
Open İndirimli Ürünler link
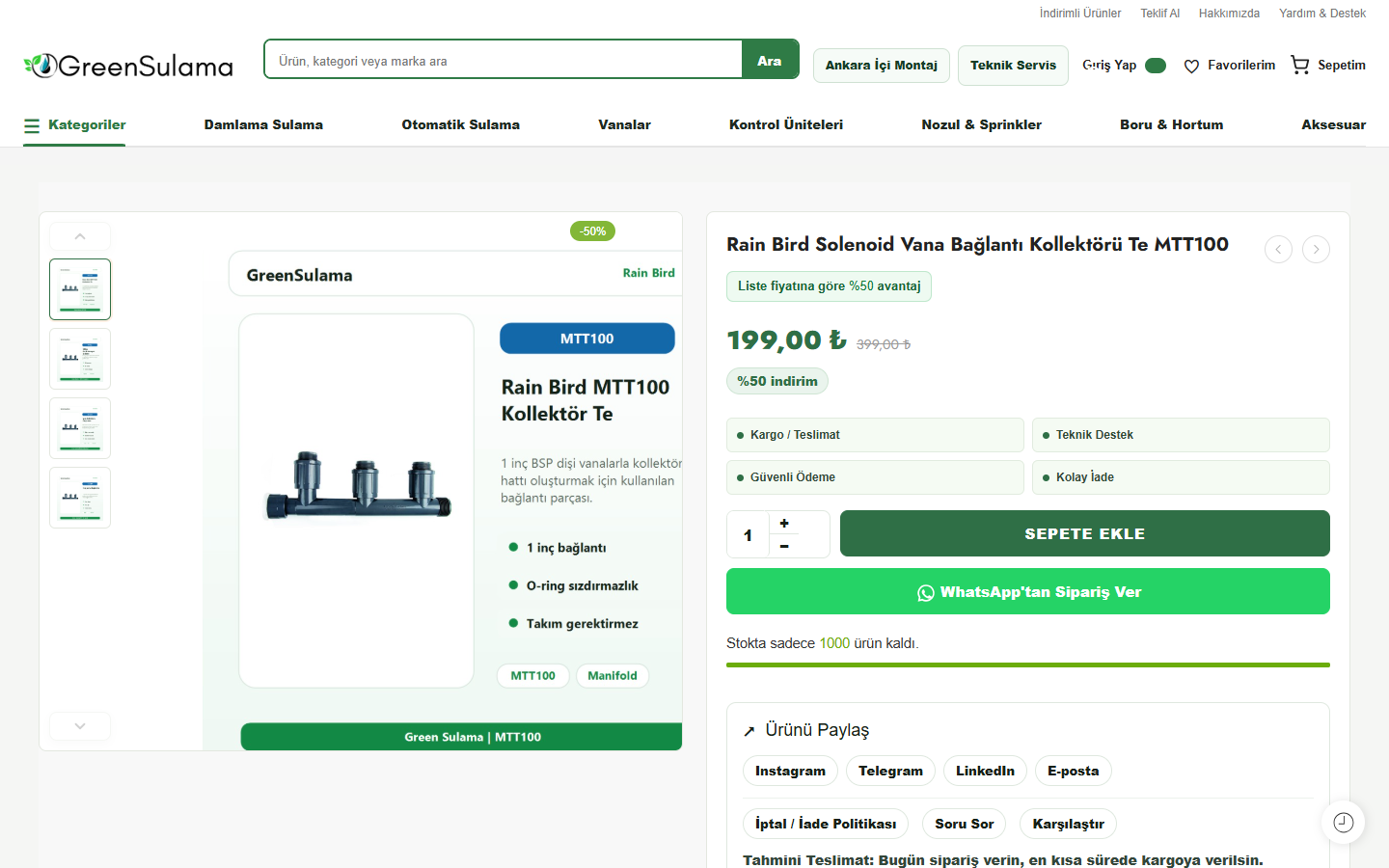coord(1080,14)
